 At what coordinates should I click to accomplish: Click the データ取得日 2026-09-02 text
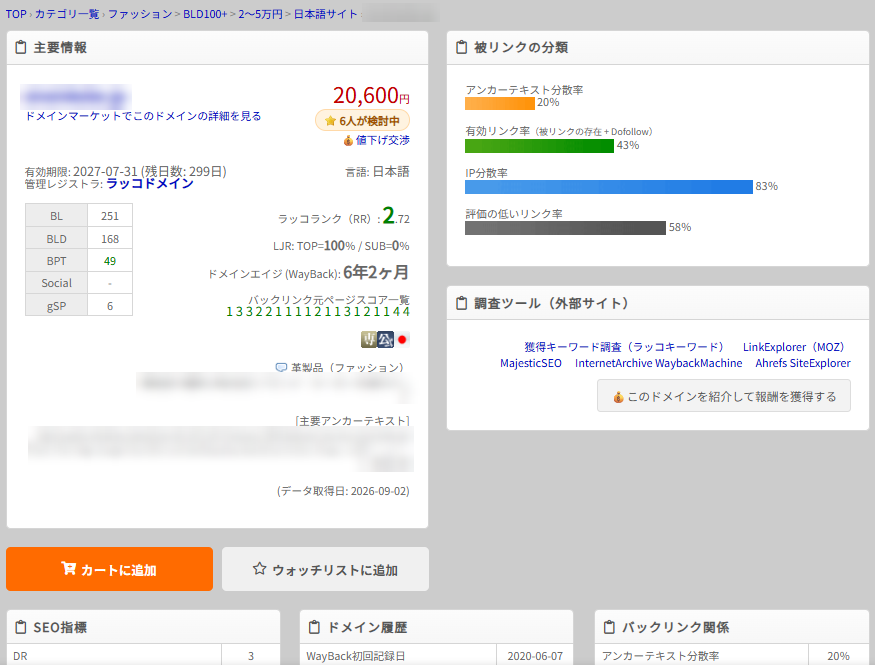tap(343, 491)
